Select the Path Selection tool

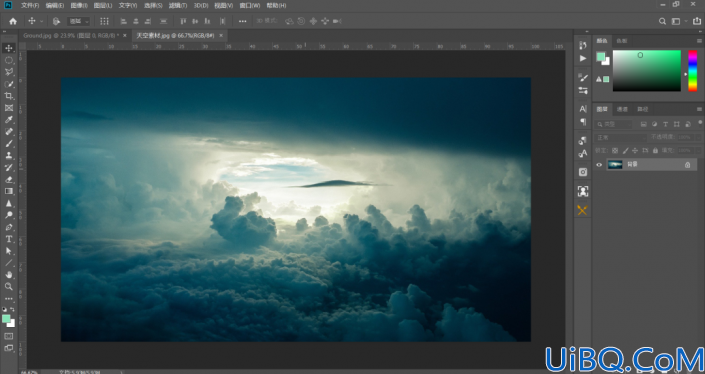tap(9, 251)
